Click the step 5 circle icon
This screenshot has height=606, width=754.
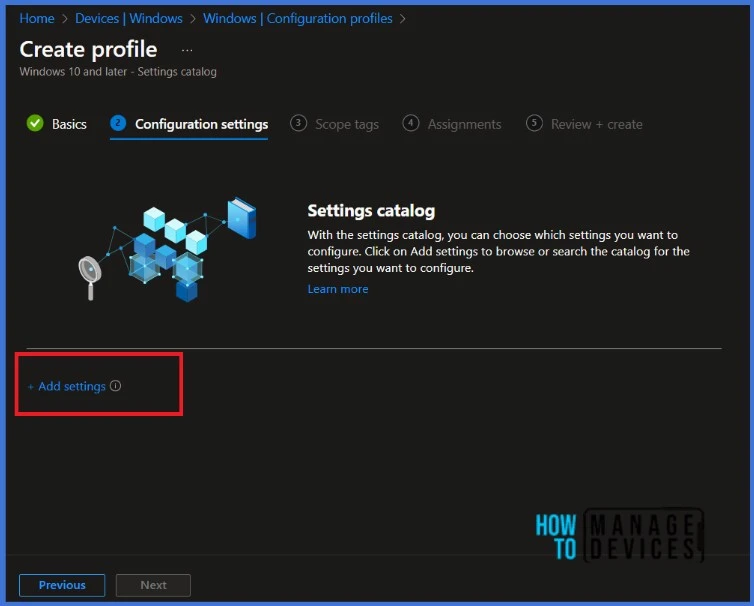[534, 124]
